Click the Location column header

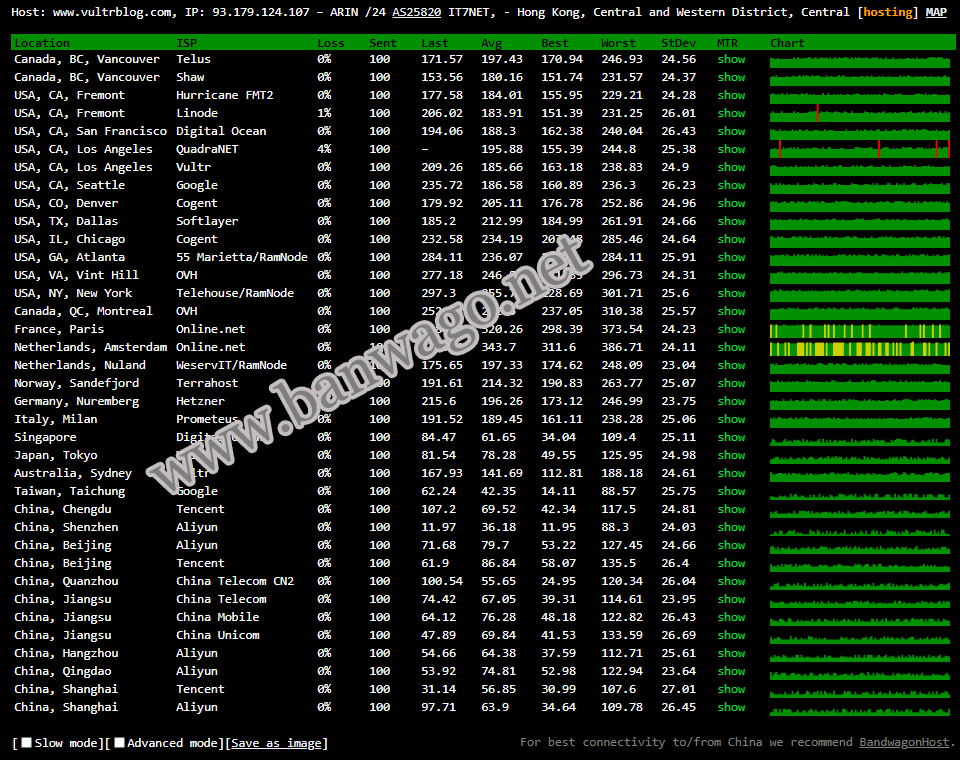(42, 43)
